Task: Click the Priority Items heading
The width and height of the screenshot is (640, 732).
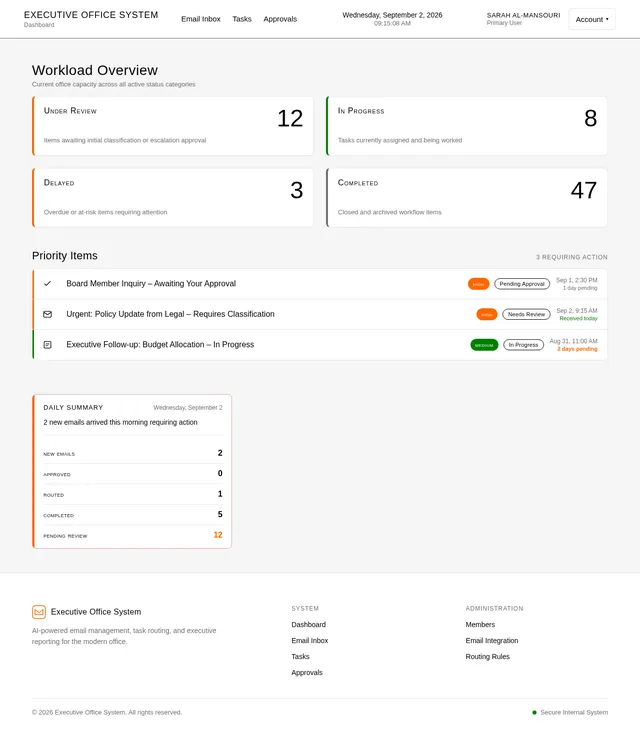Action: coord(64,256)
